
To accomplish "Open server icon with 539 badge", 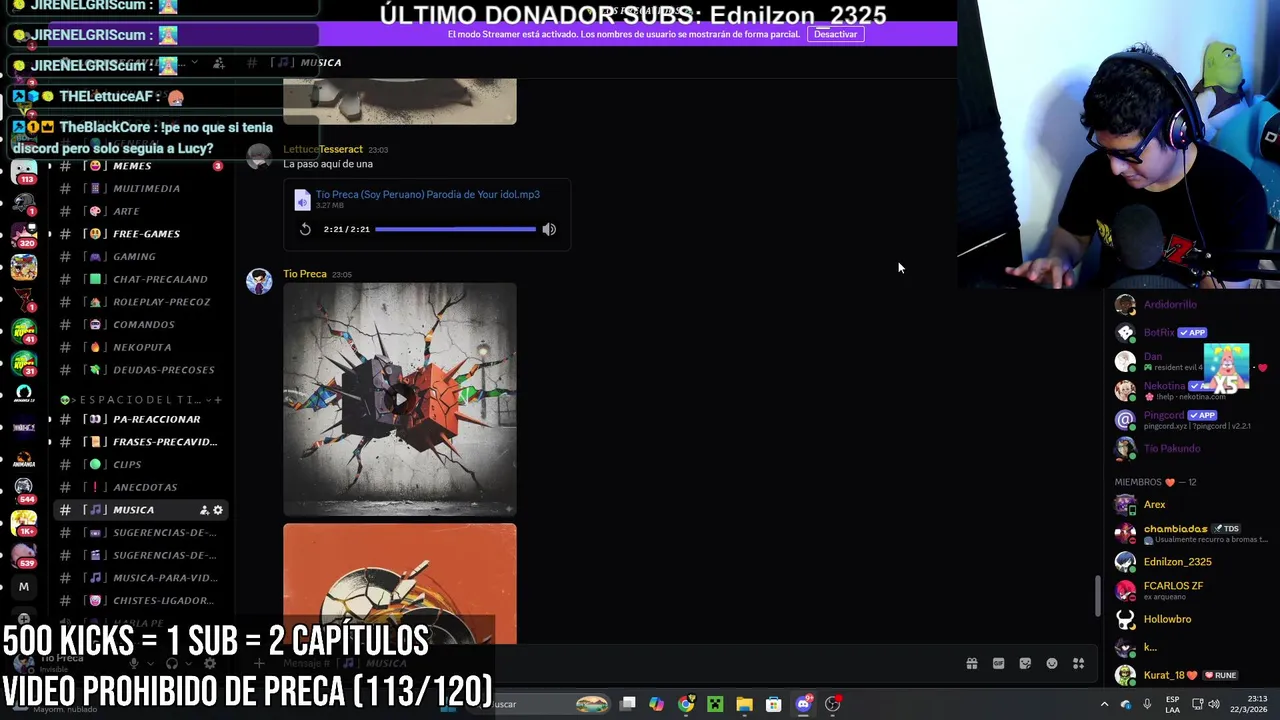I will [24, 555].
